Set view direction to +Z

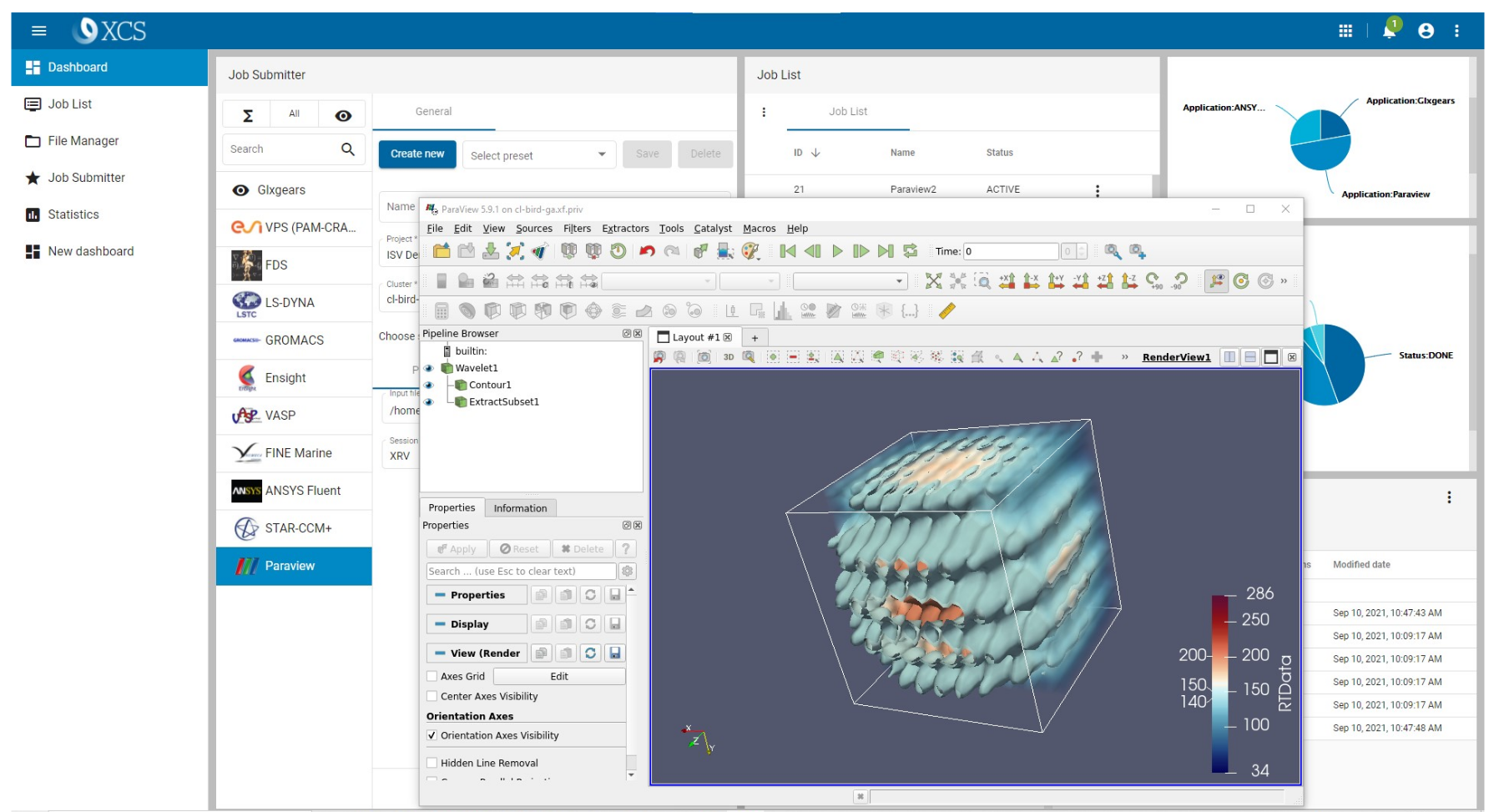pyautogui.click(x=1105, y=281)
